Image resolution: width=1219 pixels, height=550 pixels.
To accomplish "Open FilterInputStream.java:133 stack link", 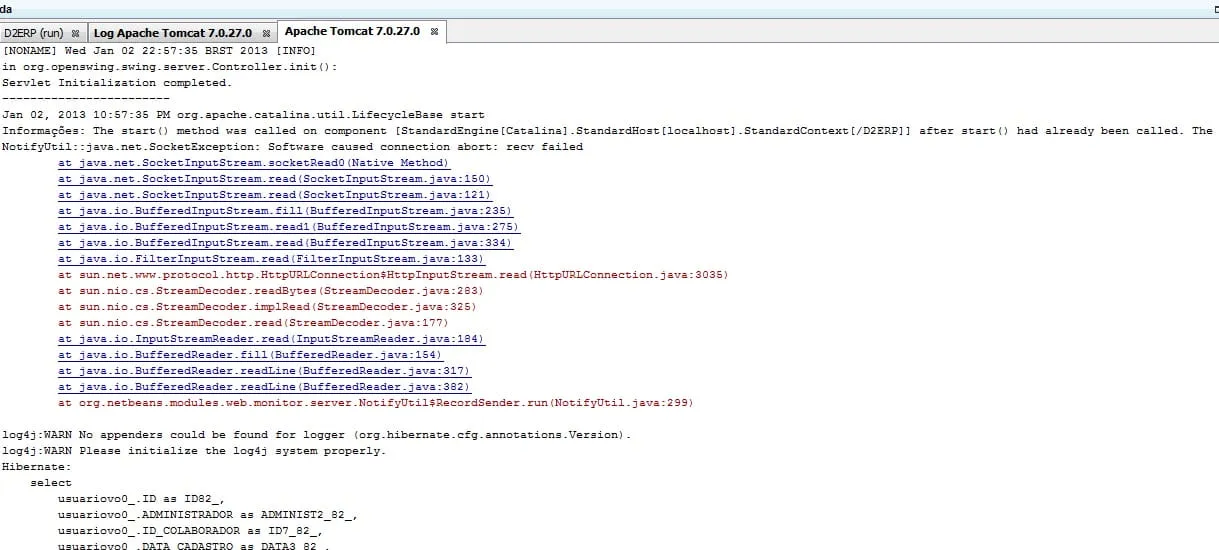I will click(271, 259).
